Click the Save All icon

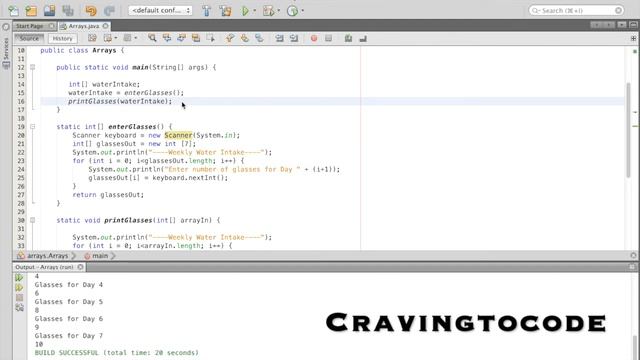point(68,11)
